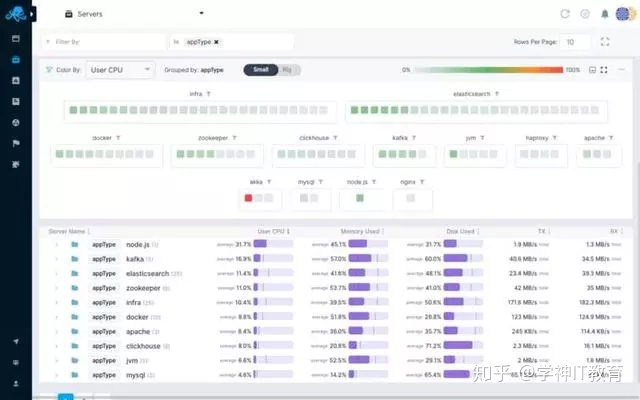
Task: Filter by the infra group icon
Action: pos(209,94)
